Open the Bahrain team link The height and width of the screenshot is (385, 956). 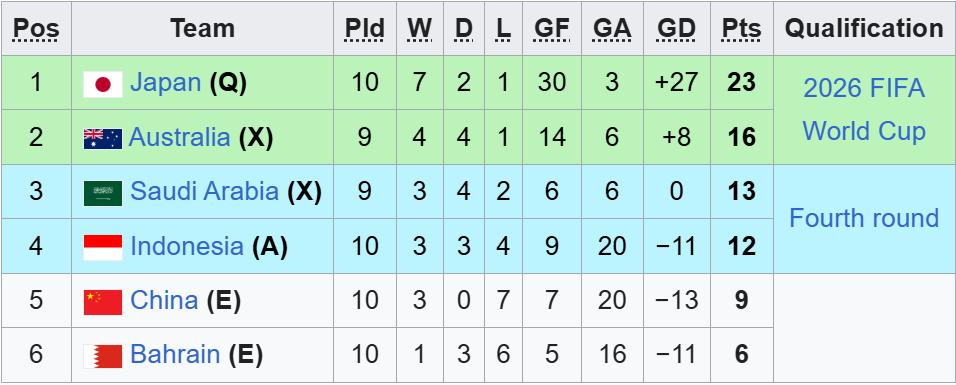[x=175, y=354]
